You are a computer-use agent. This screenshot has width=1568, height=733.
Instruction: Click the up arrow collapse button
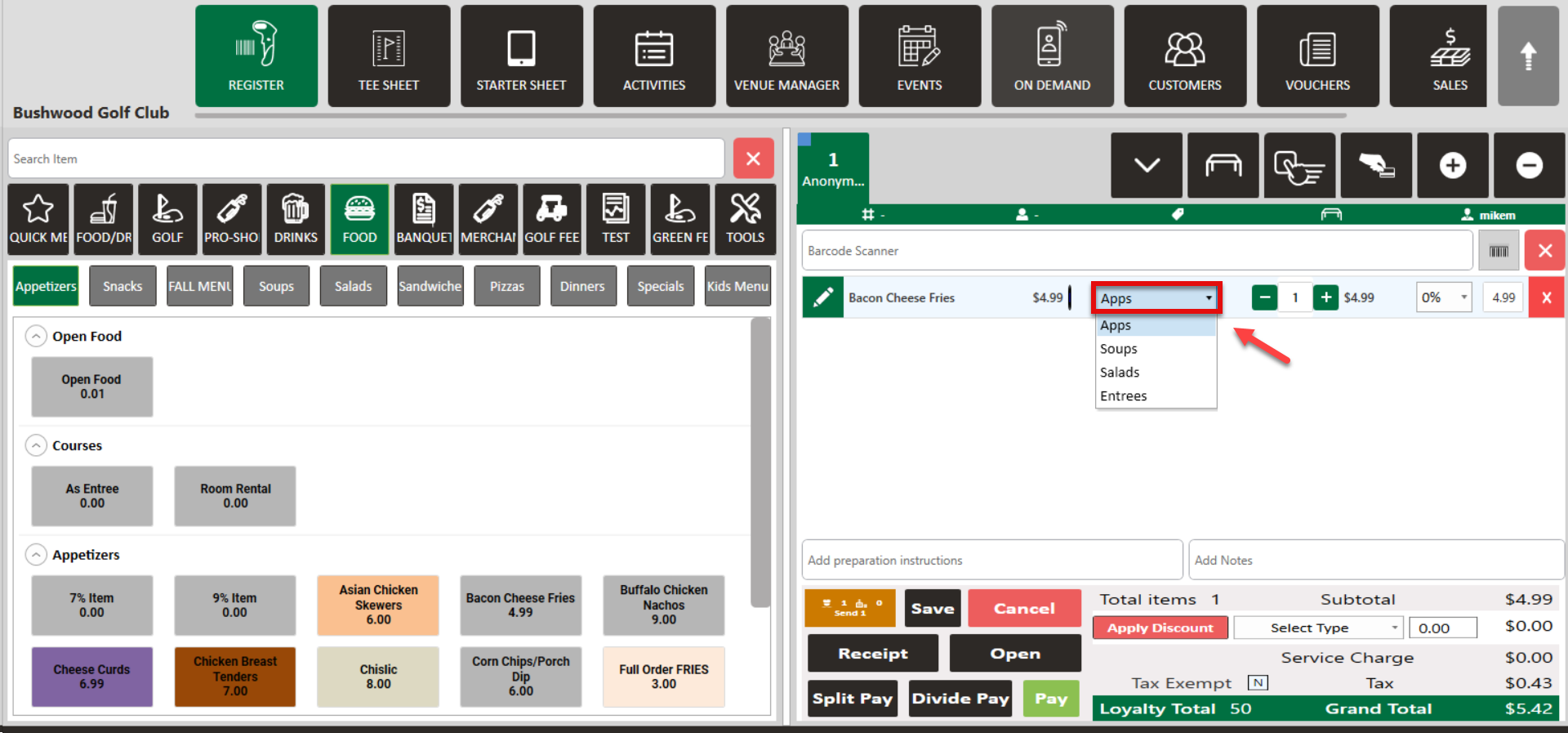[x=1528, y=56]
